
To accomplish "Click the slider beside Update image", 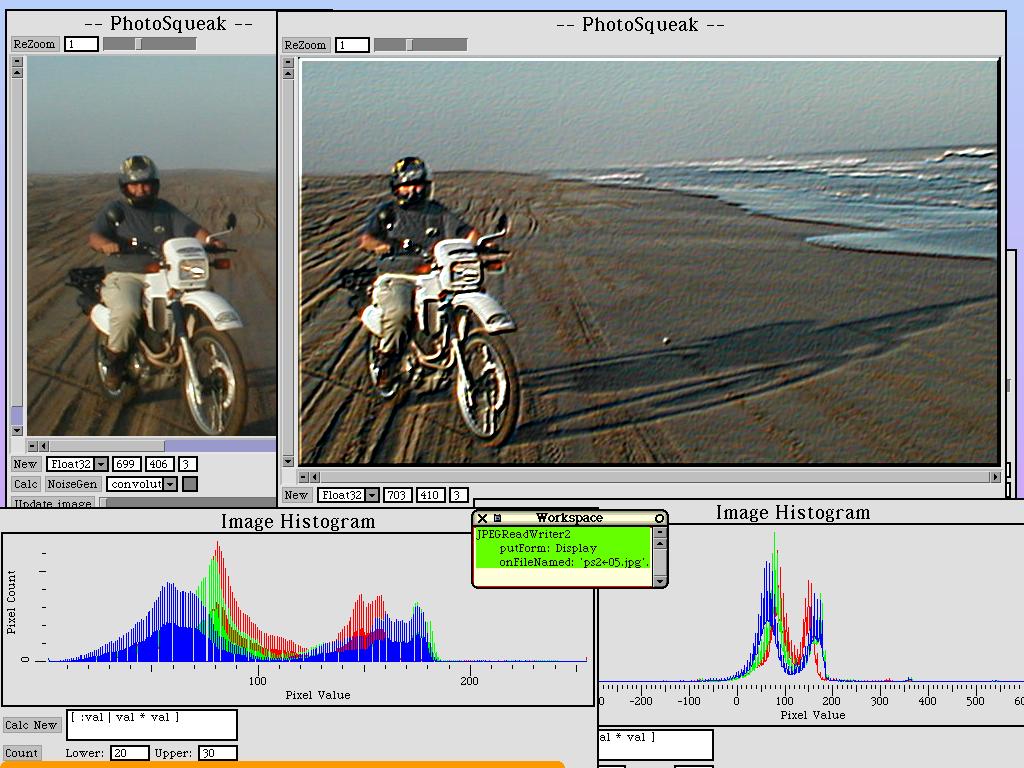I will [x=187, y=503].
